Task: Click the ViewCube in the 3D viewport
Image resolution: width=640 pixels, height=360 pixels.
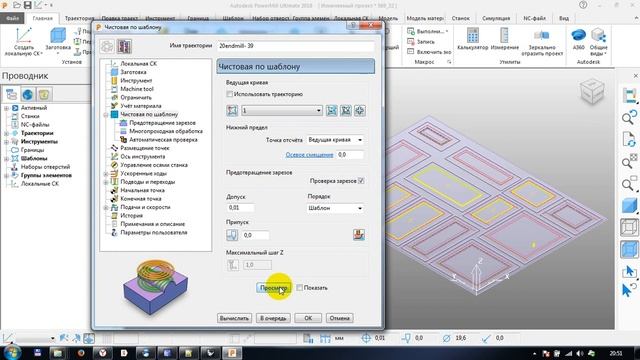Action: click(592, 92)
